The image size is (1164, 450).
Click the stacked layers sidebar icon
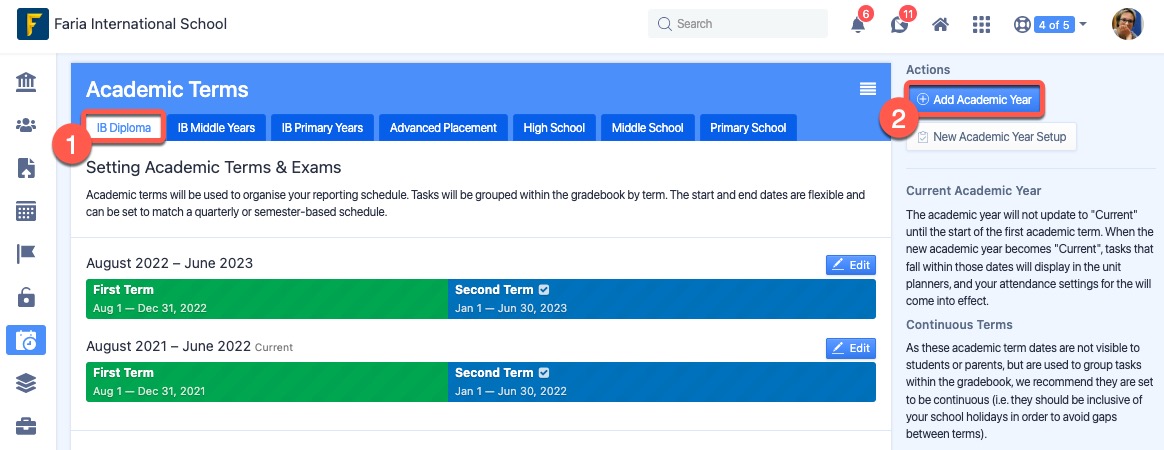(26, 383)
